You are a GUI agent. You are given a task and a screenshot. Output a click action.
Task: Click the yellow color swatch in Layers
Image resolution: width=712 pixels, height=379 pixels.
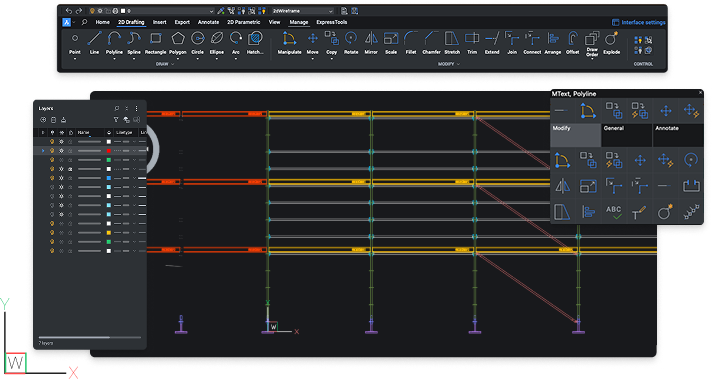(109, 232)
